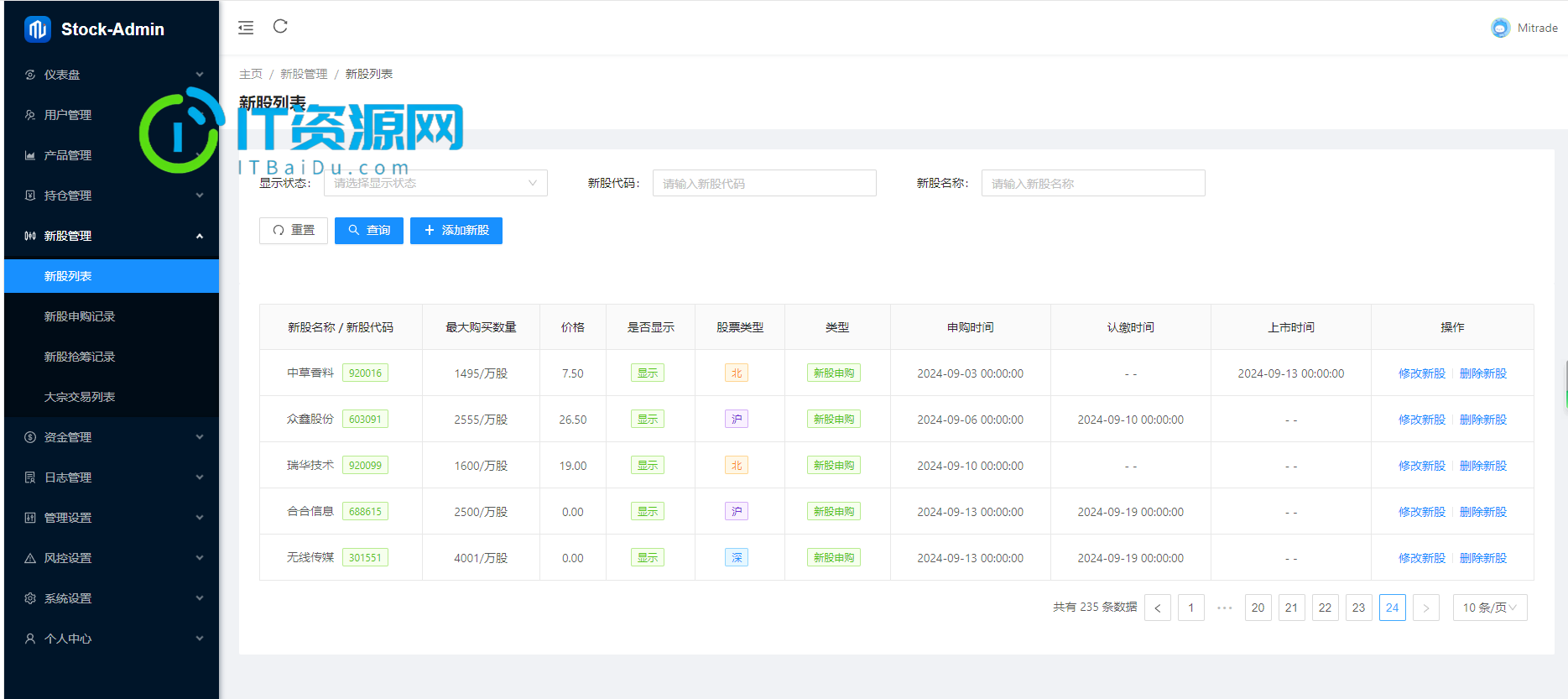Click the 管理设置 icon
1568x699 pixels.
[30, 518]
